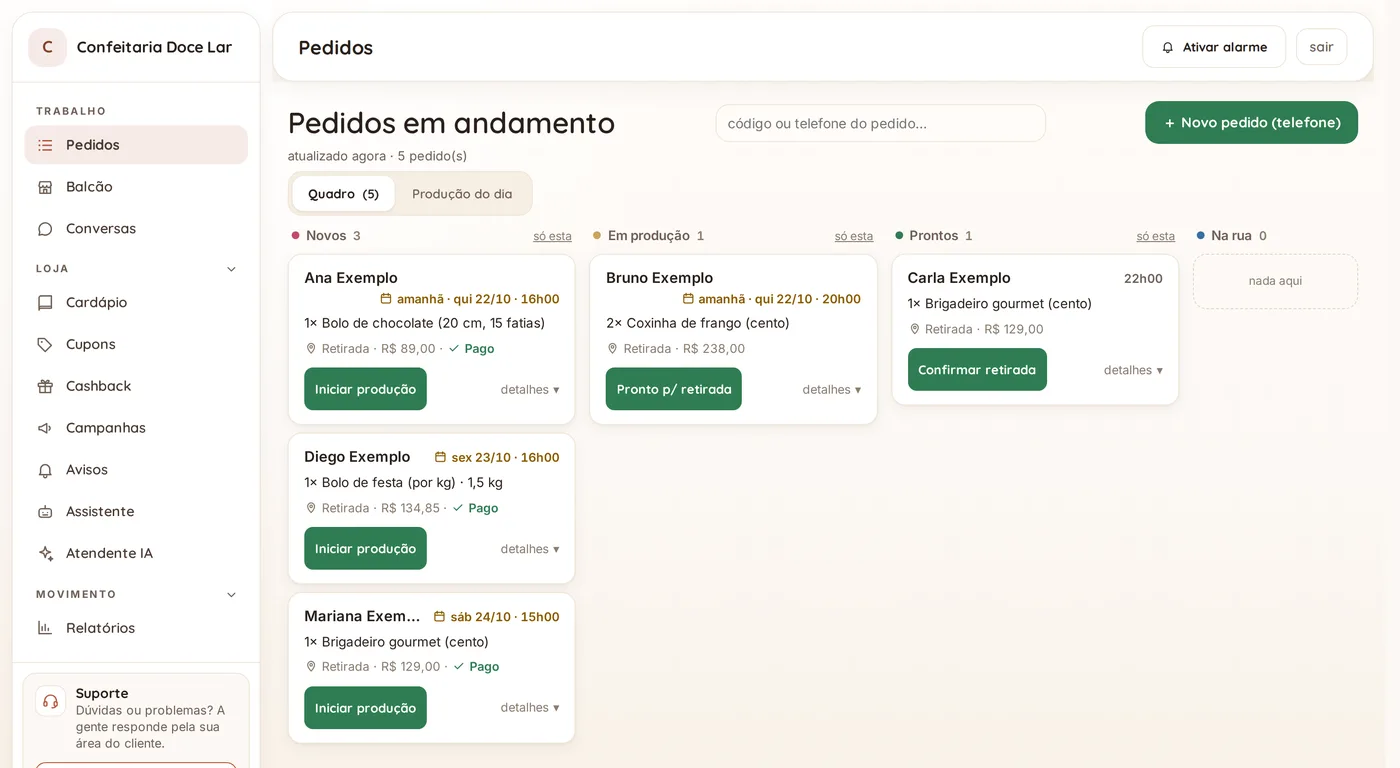Open the Assistente robot icon
The width and height of the screenshot is (1400, 768).
click(45, 512)
